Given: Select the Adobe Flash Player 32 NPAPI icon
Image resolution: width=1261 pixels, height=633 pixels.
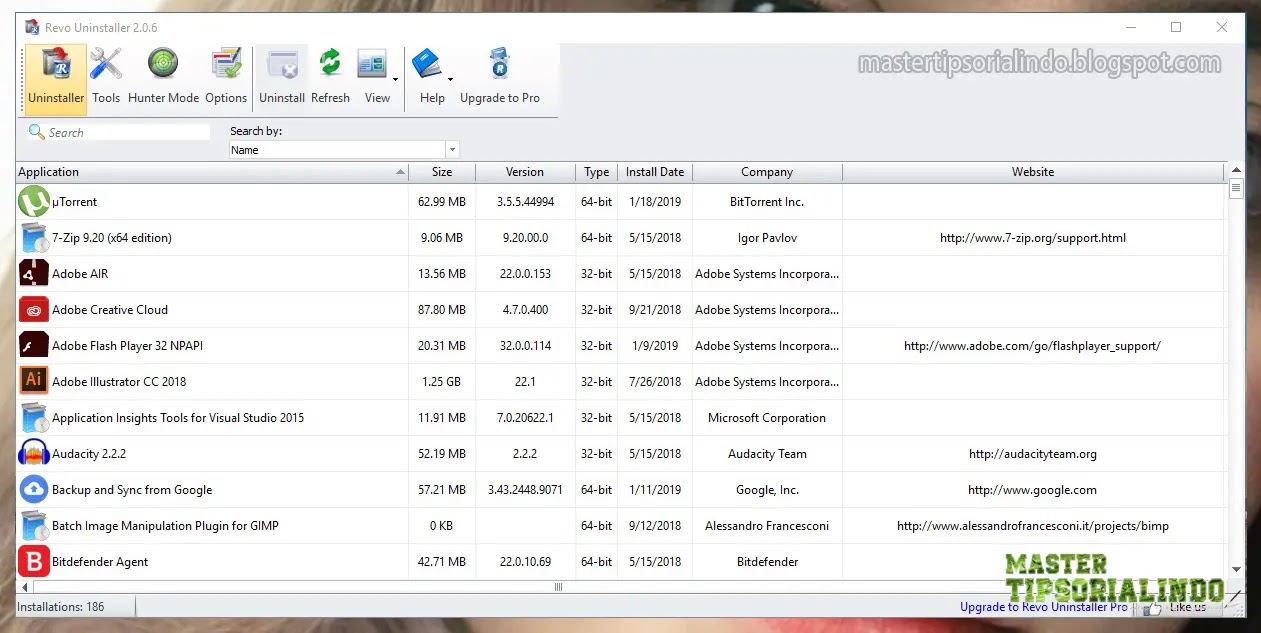Looking at the screenshot, I should (x=34, y=346).
